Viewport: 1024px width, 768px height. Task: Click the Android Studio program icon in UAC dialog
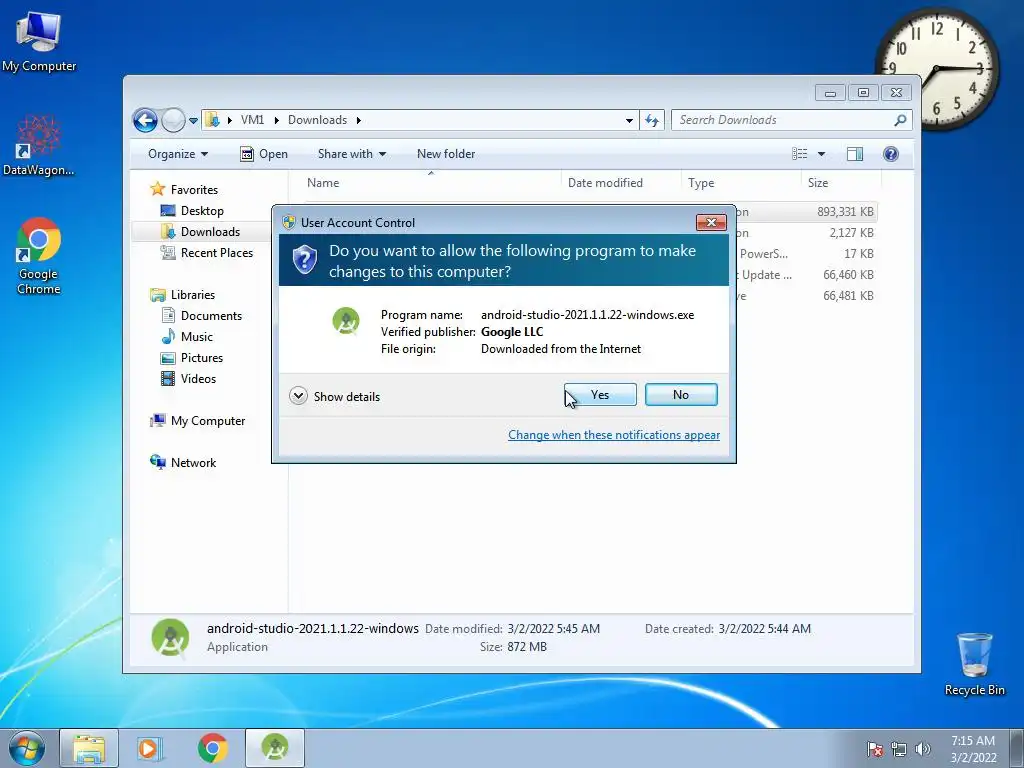tap(346, 321)
